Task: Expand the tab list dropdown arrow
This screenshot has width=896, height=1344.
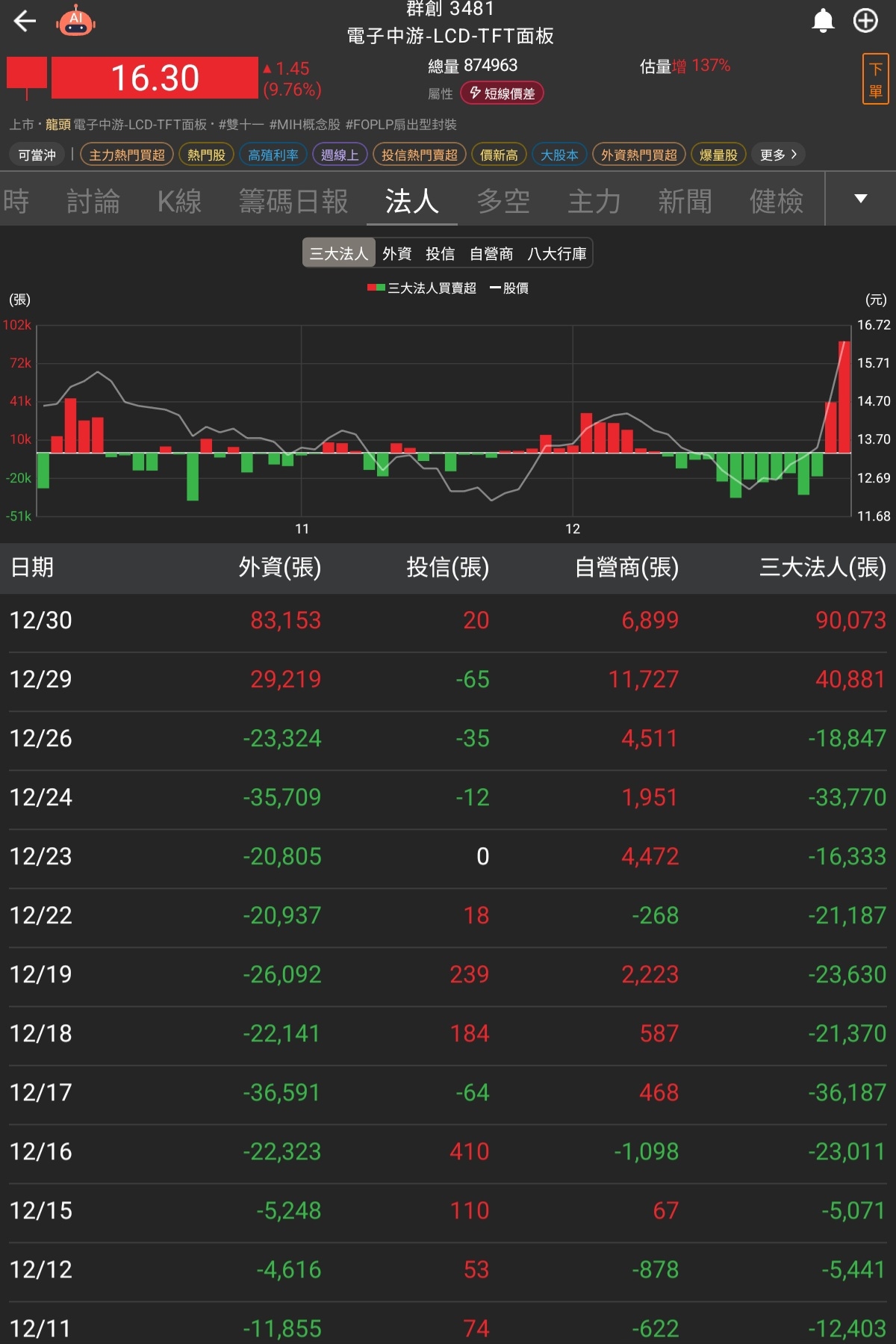Action: 860,199
